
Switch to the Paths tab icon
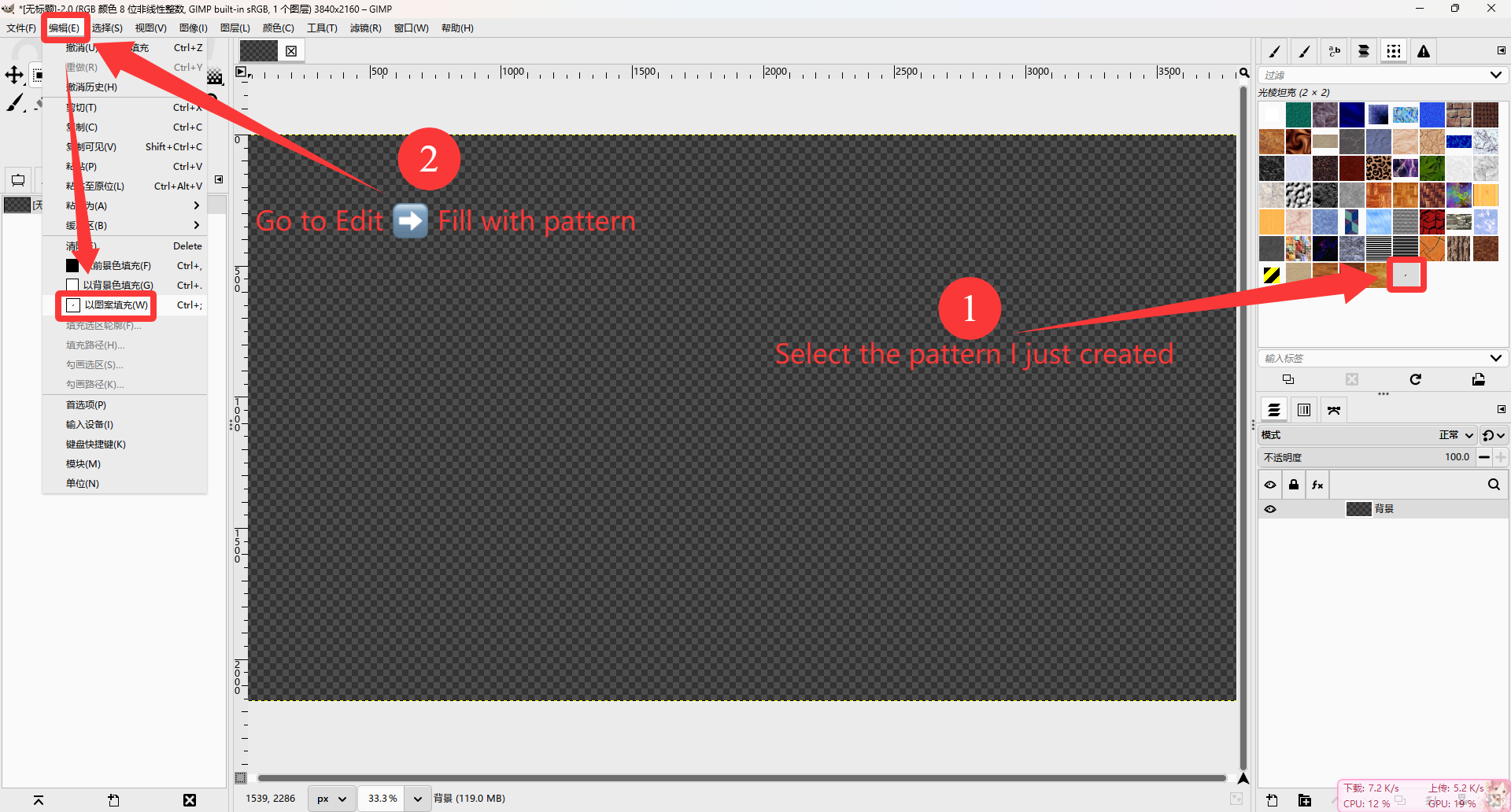point(1334,410)
